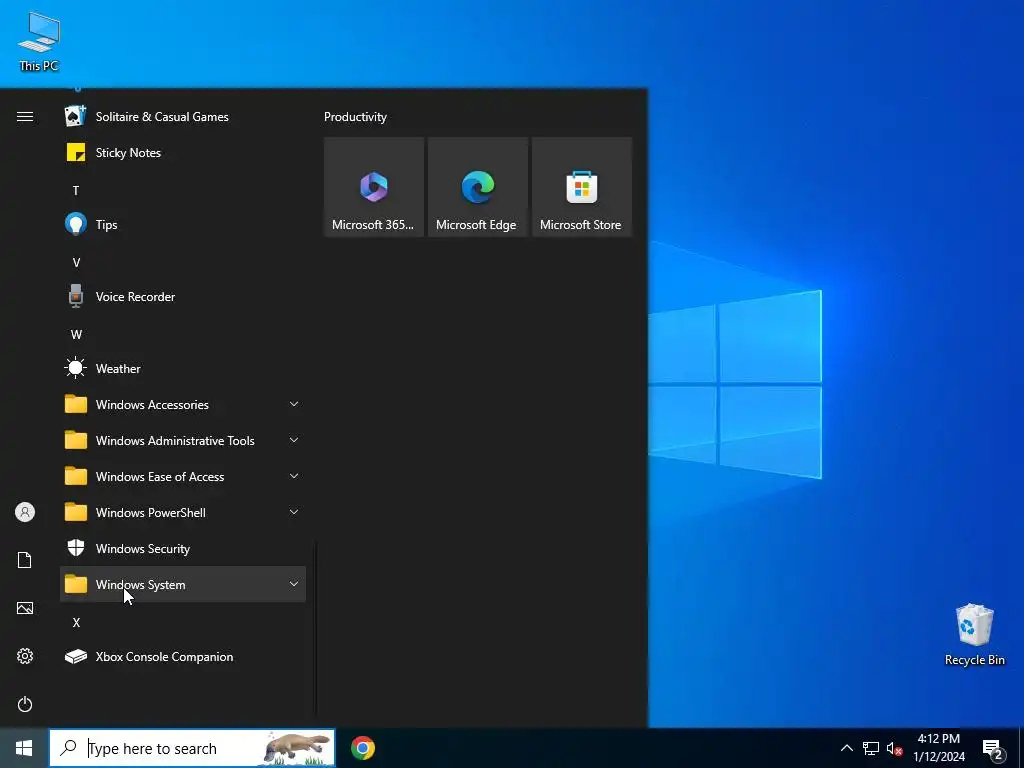This screenshot has width=1024, height=768.
Task: Select the This PC desktop icon
Action: (x=39, y=42)
